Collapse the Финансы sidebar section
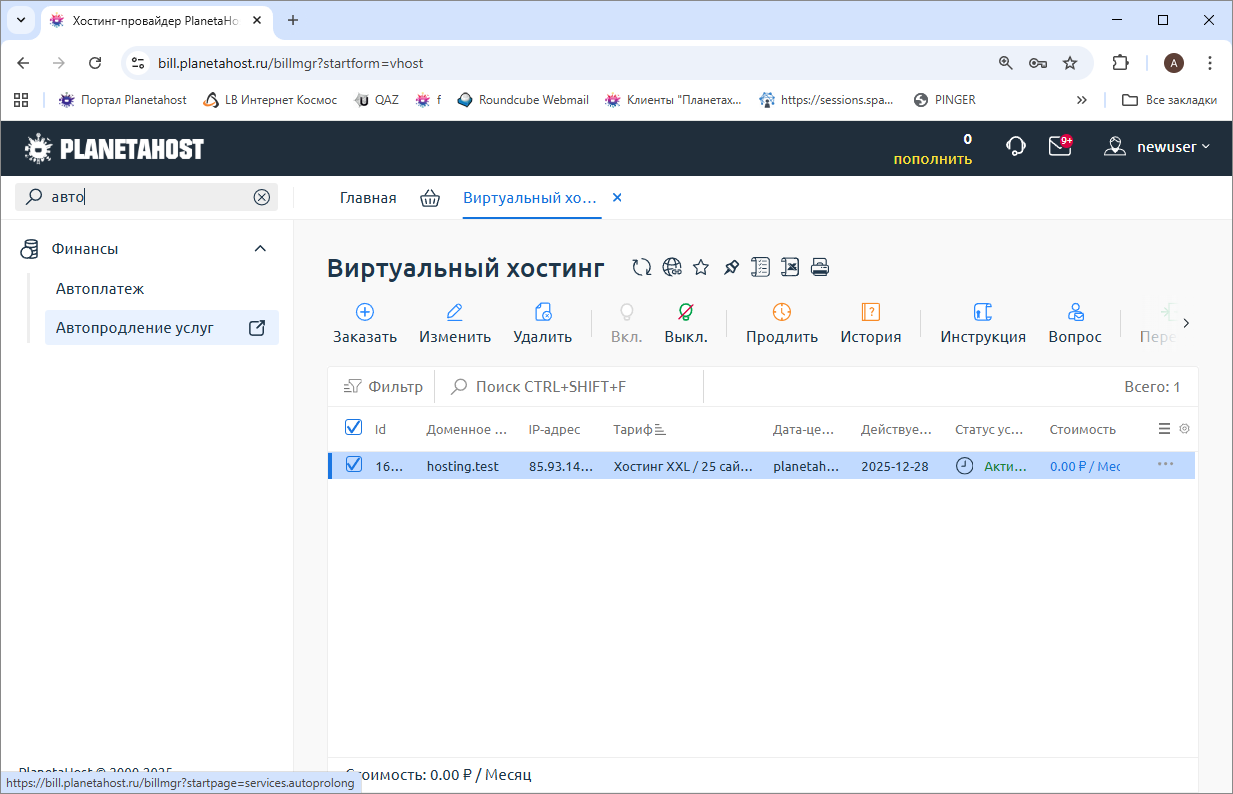The image size is (1233, 794). [x=260, y=249]
